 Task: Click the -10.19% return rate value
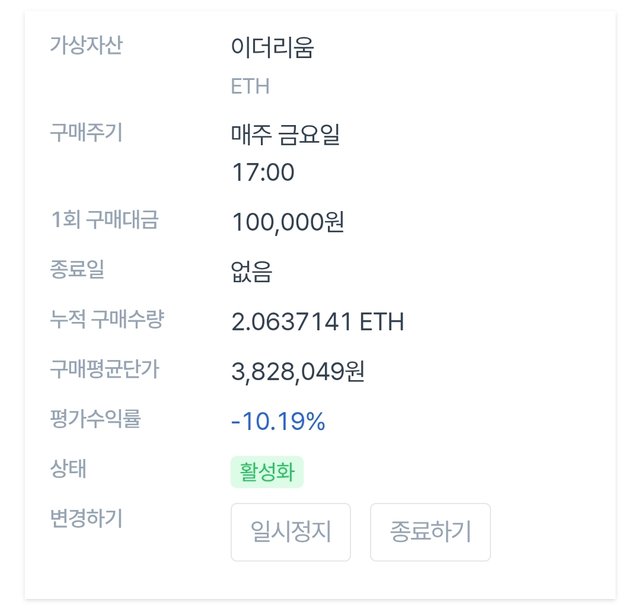(278, 421)
